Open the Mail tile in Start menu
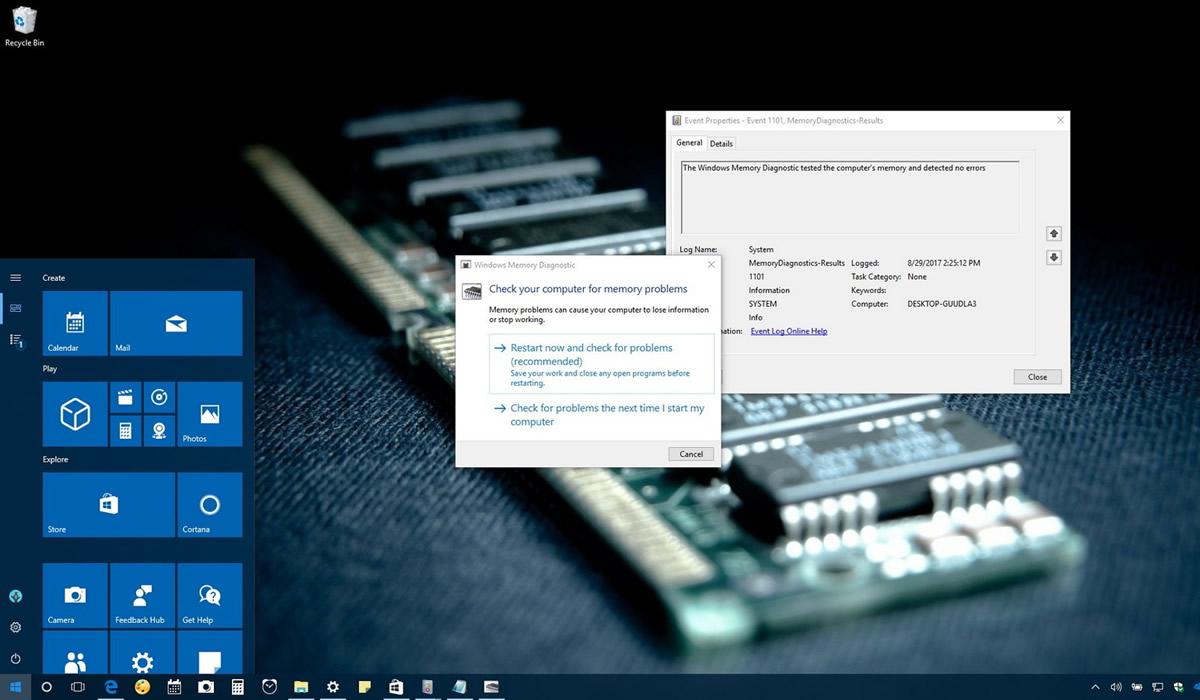The height and width of the screenshot is (700, 1200). pos(176,323)
